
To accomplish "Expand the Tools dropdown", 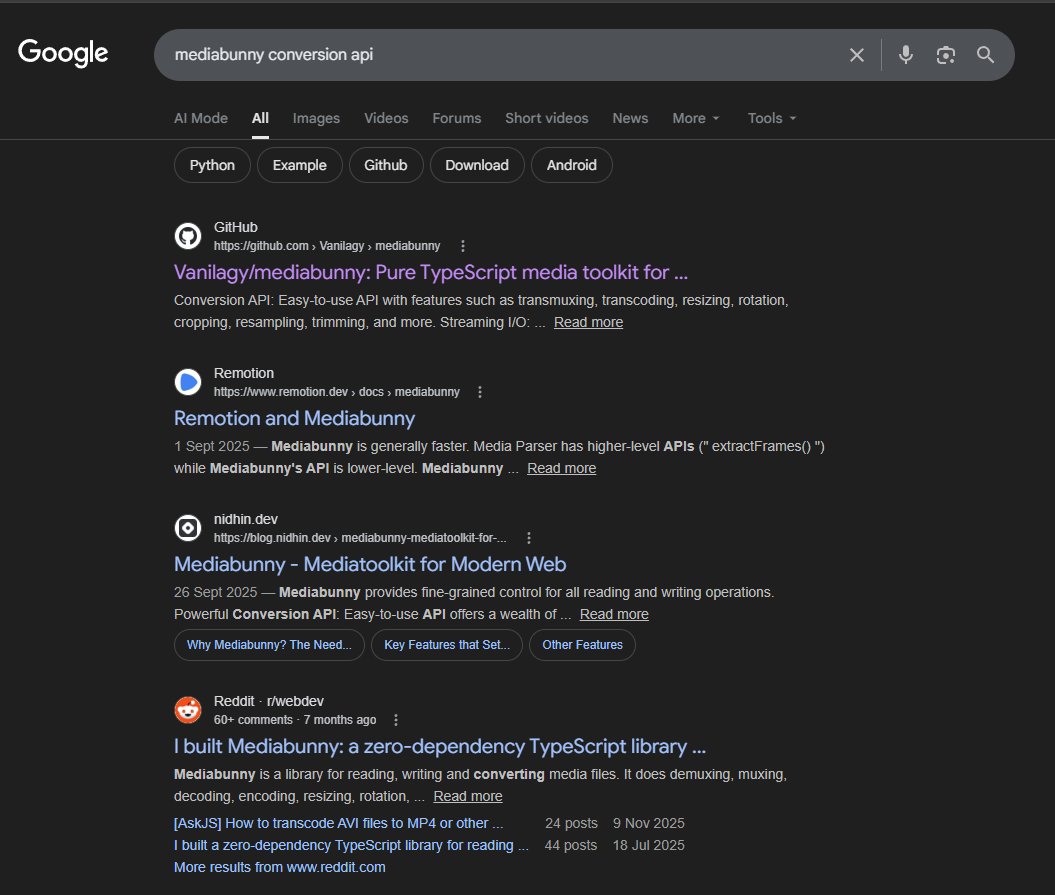I will click(772, 118).
